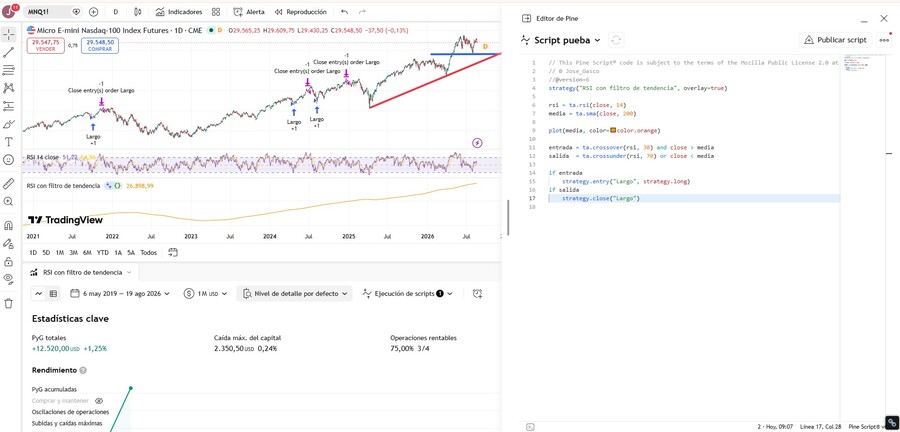Select the 5D time range
The height and width of the screenshot is (432, 900).
click(46, 252)
